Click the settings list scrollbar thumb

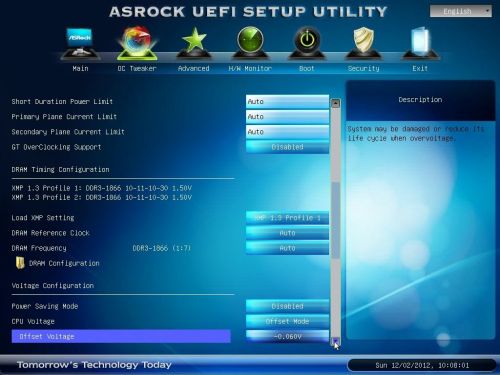(x=336, y=220)
